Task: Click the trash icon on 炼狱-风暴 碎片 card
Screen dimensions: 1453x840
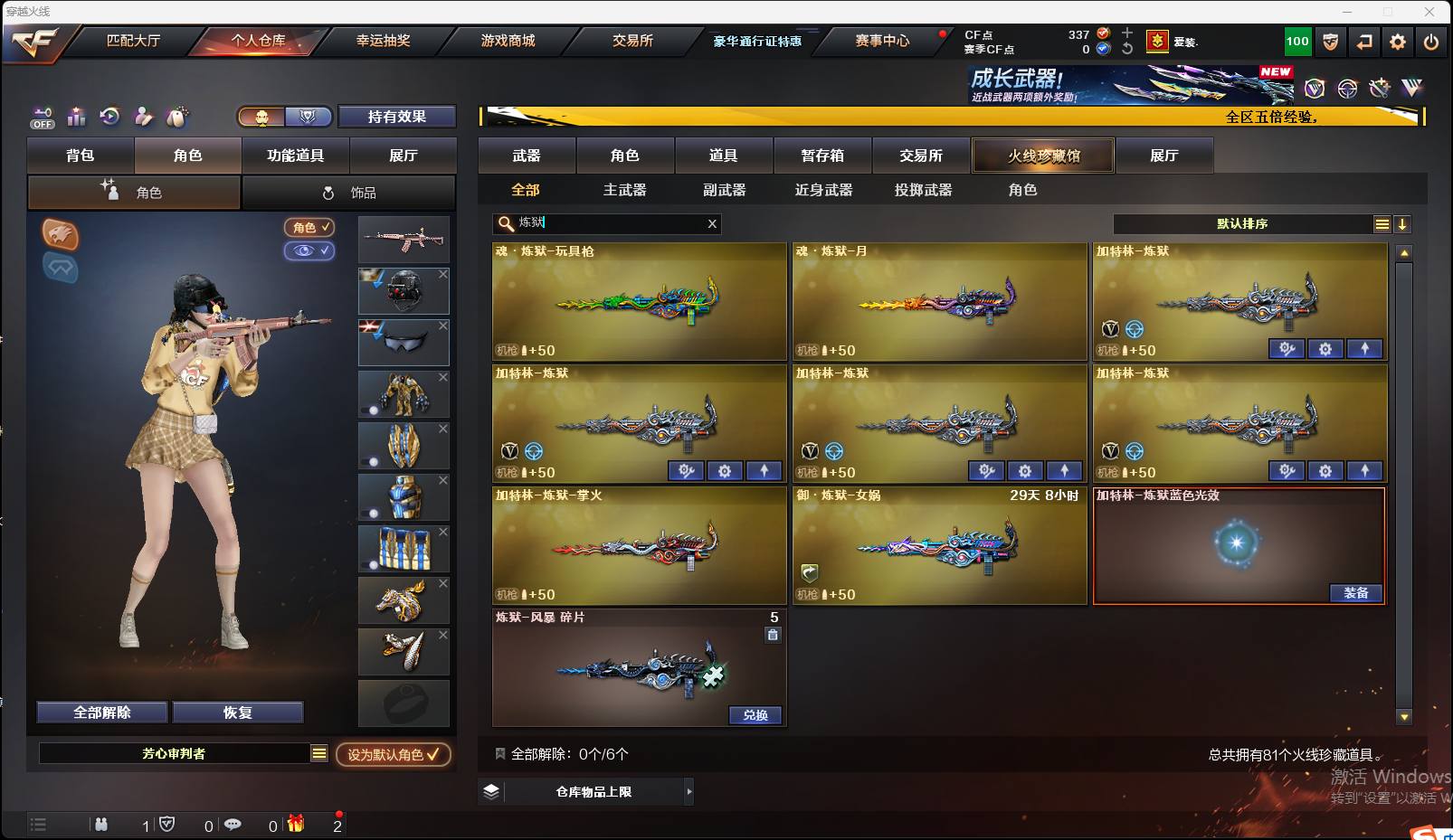Action: pyautogui.click(x=773, y=635)
